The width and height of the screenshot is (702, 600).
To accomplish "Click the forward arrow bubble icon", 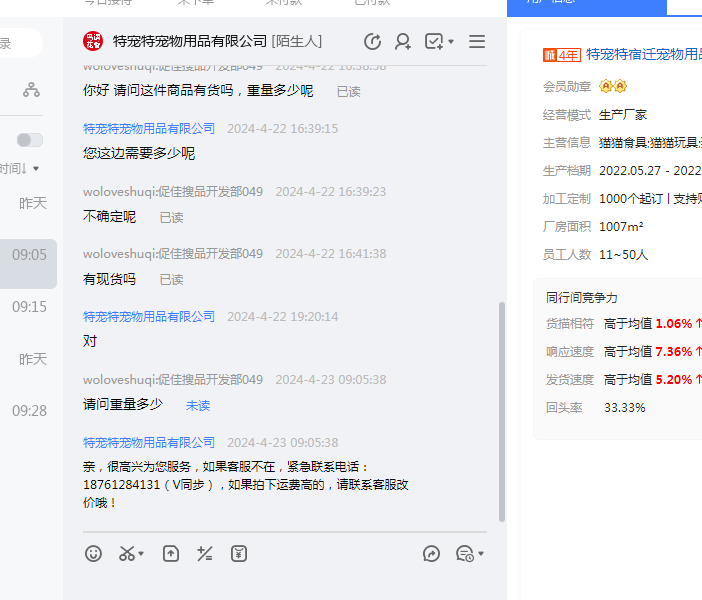I will (x=432, y=553).
